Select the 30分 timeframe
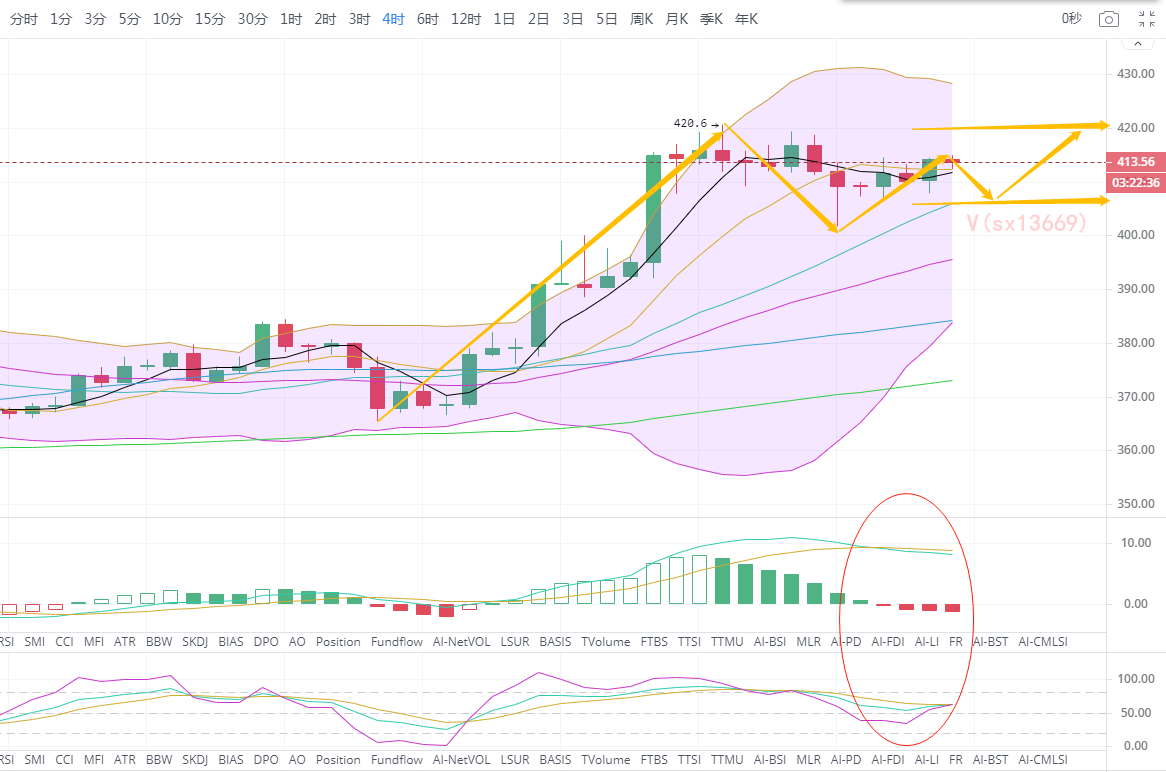The image size is (1166, 772). point(252,19)
